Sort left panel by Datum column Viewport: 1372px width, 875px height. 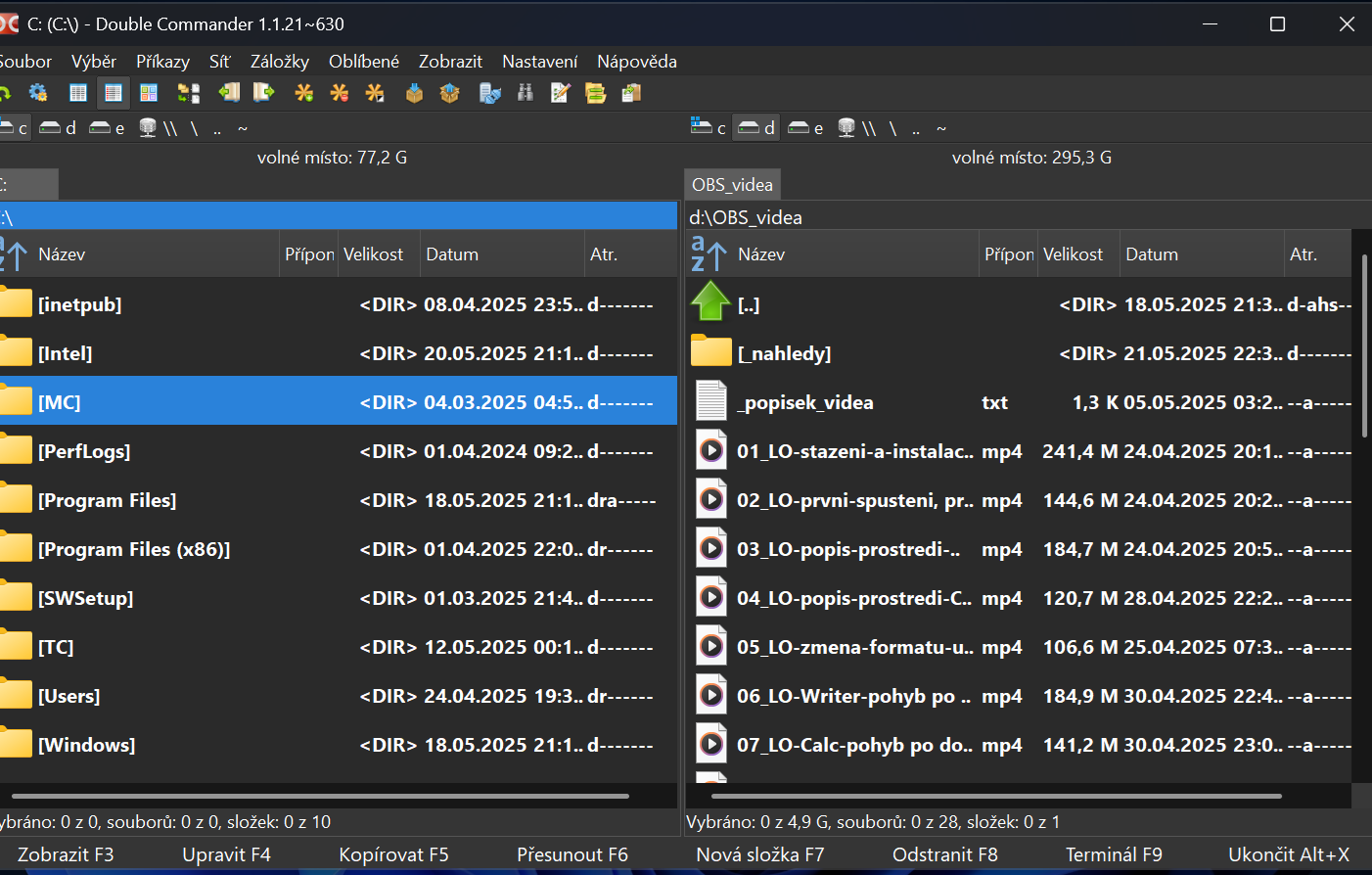tap(502, 254)
